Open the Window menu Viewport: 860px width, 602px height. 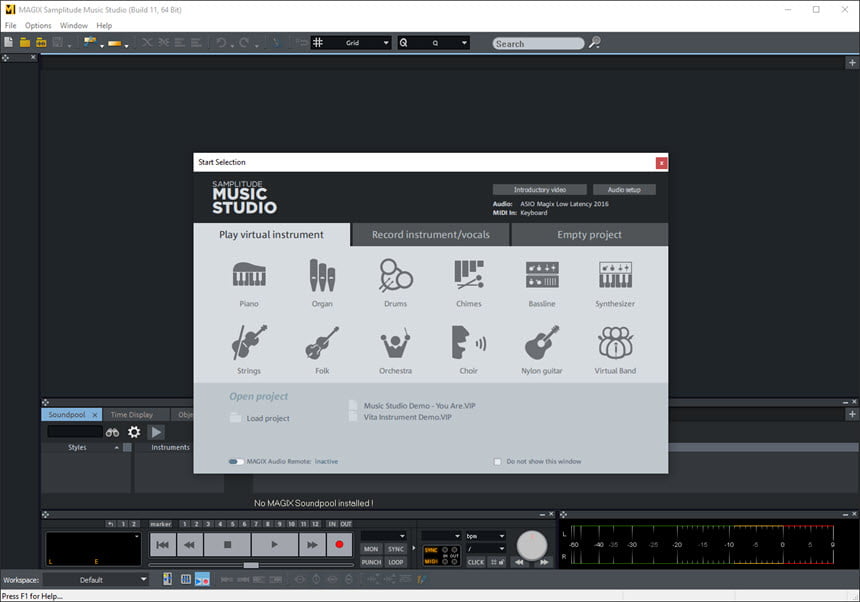click(x=73, y=25)
